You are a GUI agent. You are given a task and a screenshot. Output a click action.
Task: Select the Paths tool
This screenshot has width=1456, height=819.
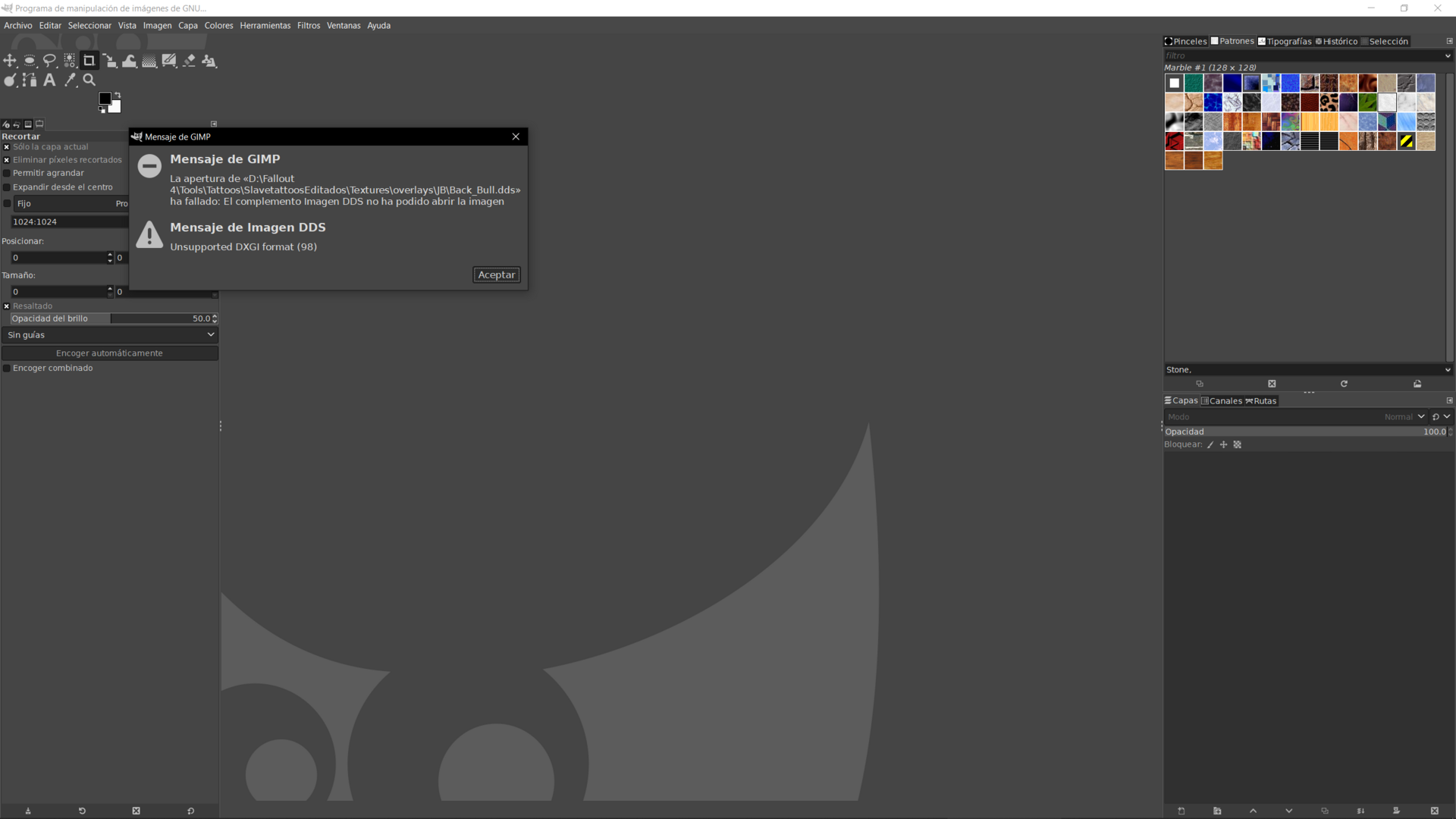click(x=30, y=80)
